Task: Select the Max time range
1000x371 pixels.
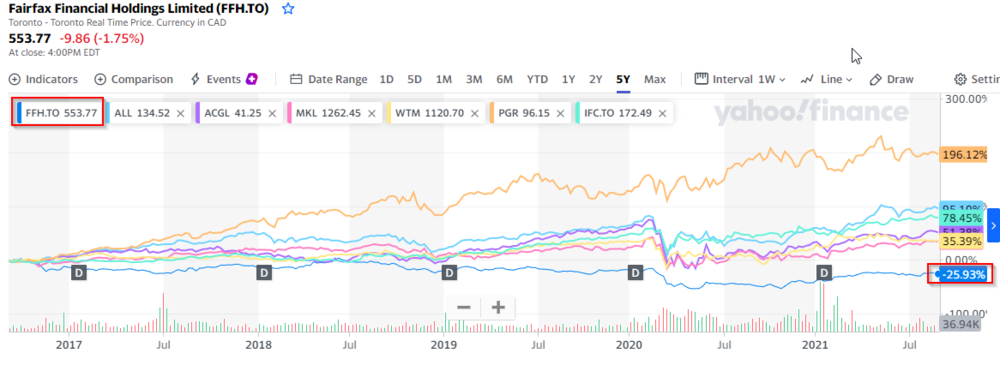Action: click(x=655, y=80)
